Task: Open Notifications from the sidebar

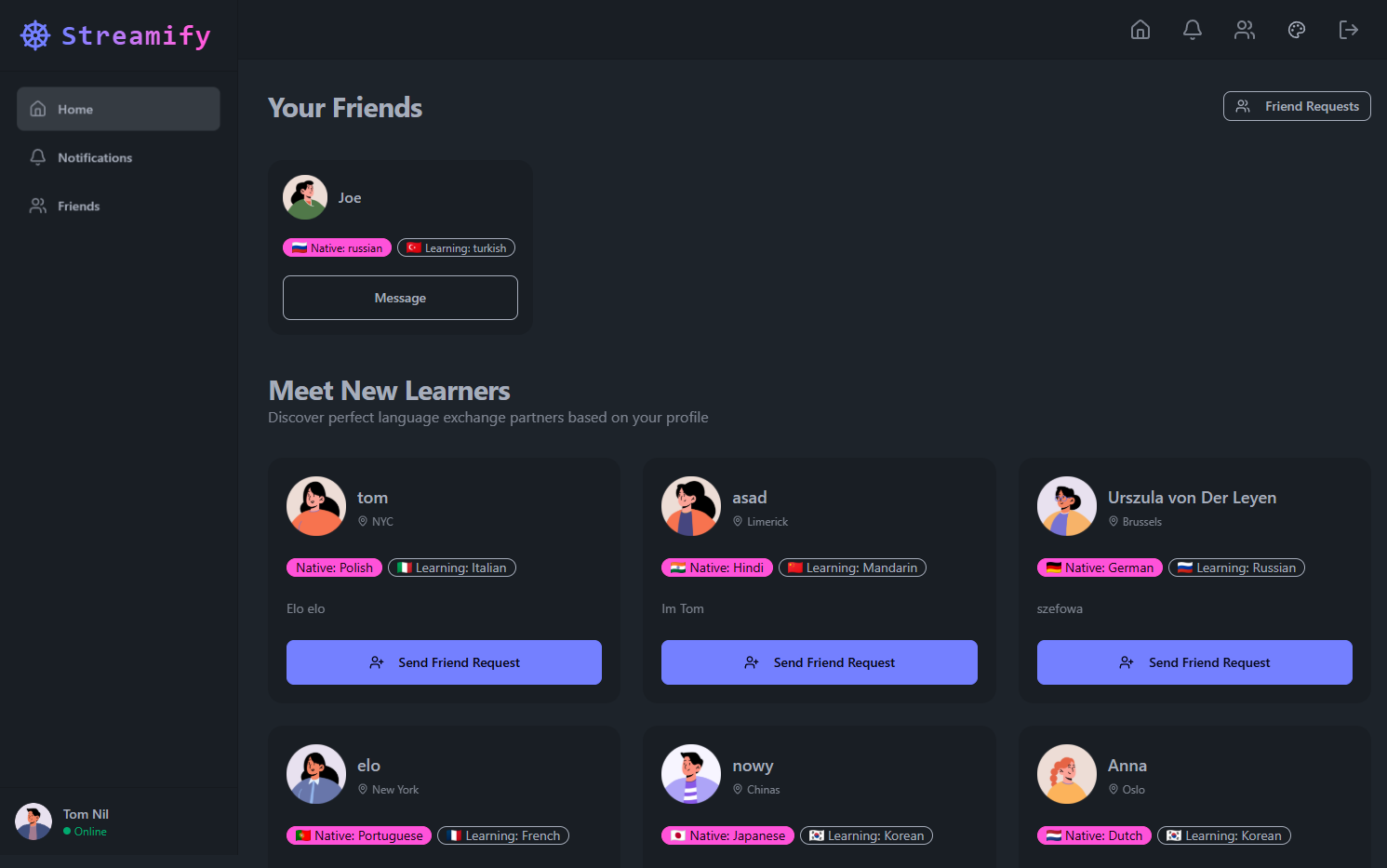Action: 94,157
